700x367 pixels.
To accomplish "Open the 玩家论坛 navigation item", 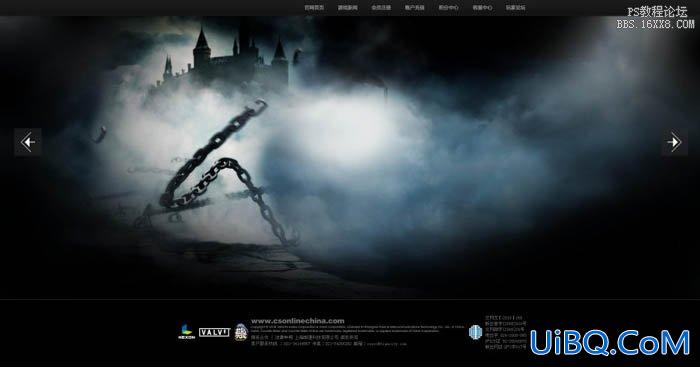I will (516, 8).
